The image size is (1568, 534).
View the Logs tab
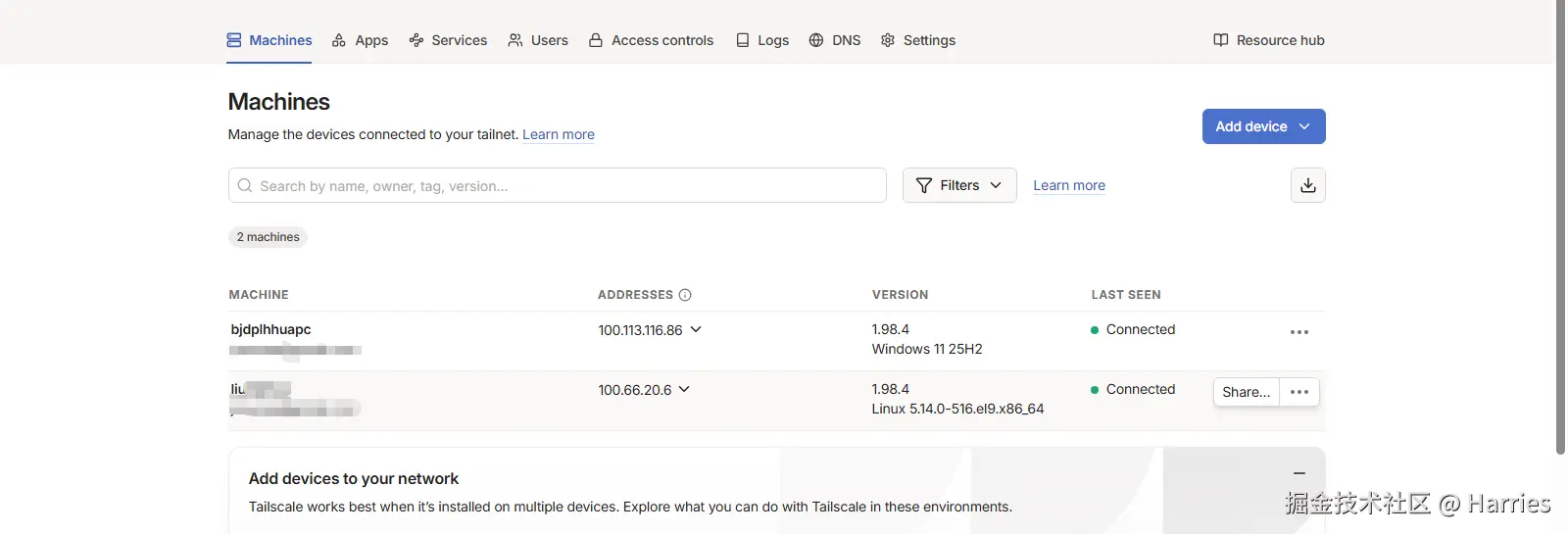point(762,40)
